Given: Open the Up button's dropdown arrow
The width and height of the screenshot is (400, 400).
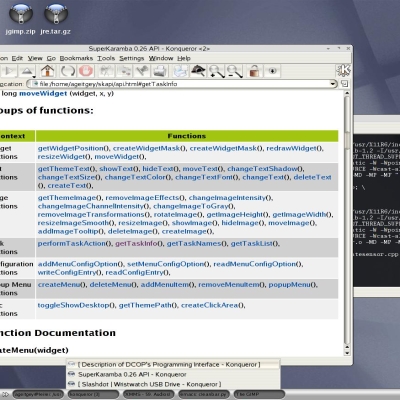Looking at the screenshot, I should tap(34, 77).
